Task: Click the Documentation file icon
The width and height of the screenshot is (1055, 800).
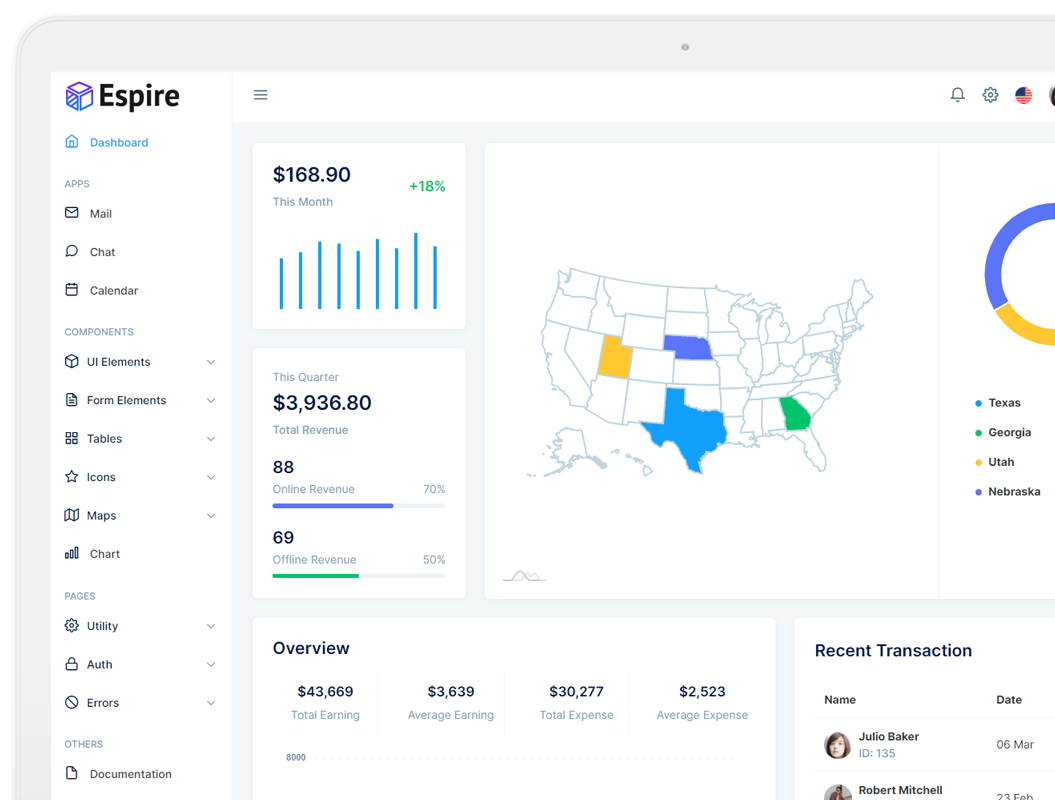Action: [x=71, y=772]
